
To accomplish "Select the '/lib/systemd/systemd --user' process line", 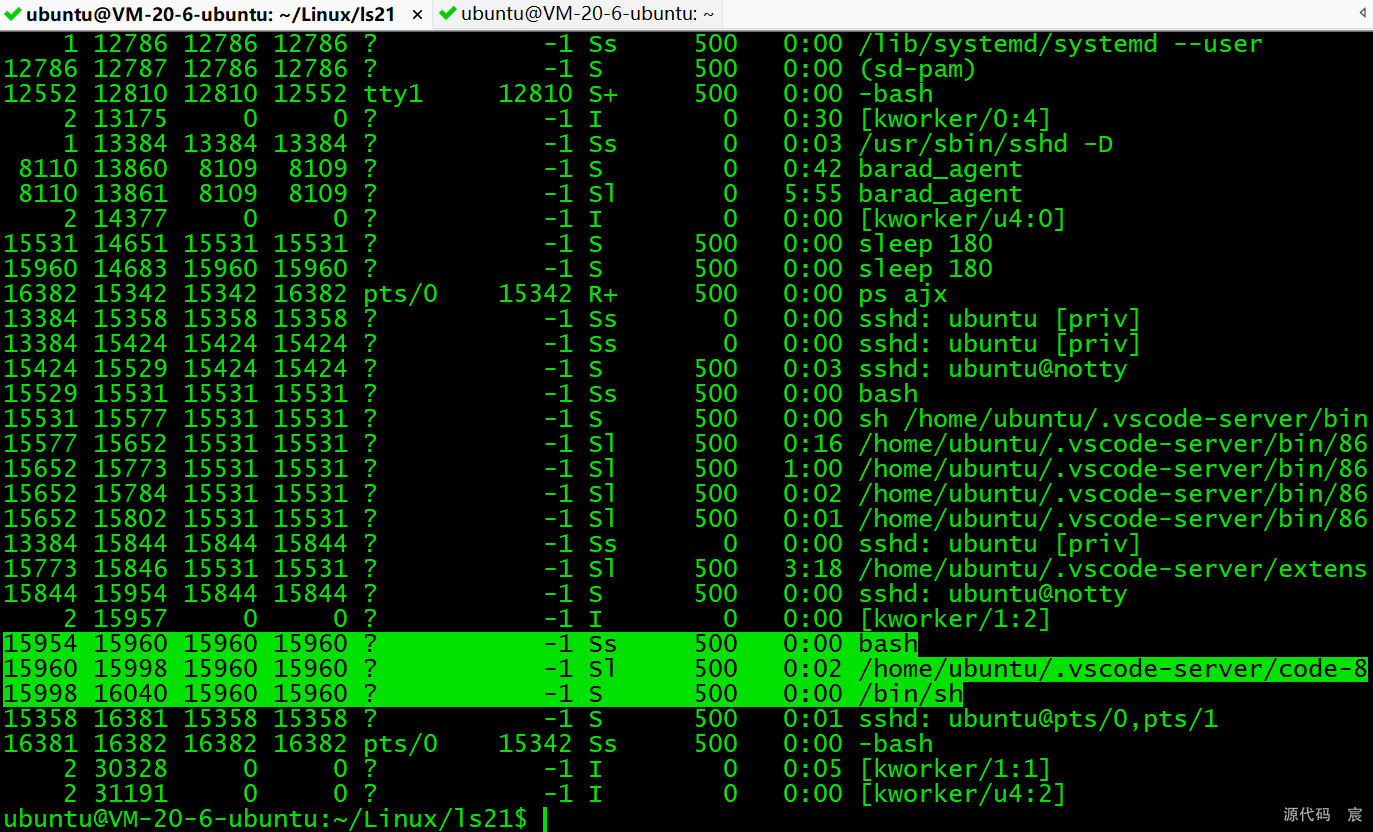I will click(x=633, y=44).
